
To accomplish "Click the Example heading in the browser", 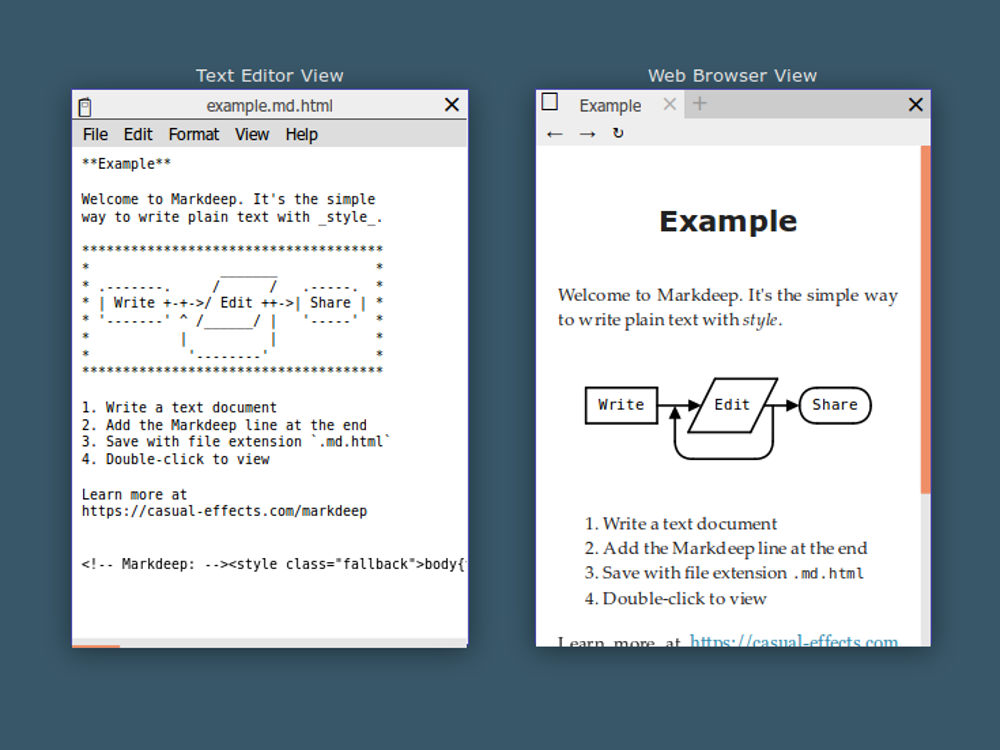I will click(728, 221).
